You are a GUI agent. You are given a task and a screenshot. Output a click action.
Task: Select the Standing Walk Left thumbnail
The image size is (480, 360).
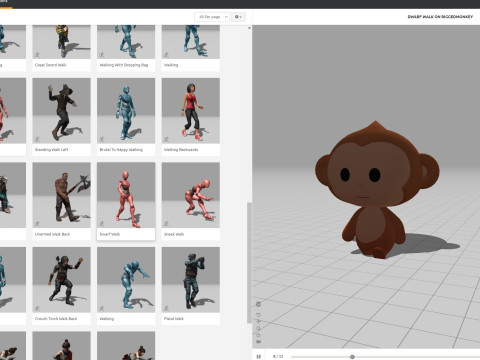(62, 111)
